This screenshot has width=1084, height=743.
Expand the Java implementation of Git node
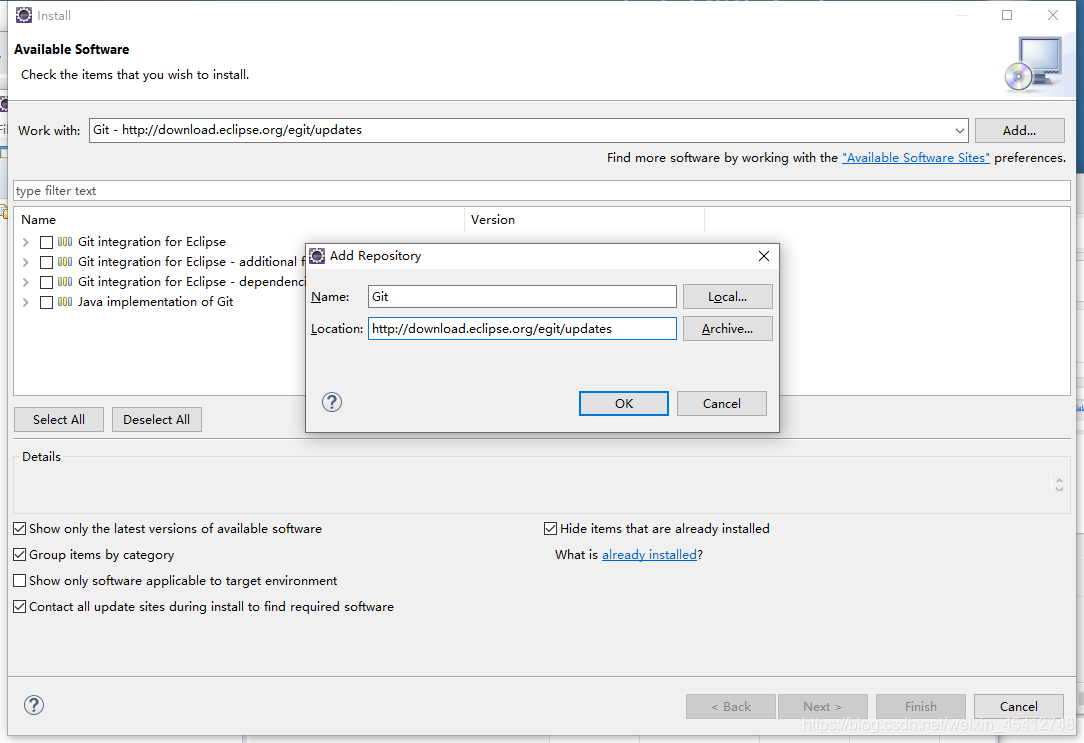[26, 303]
